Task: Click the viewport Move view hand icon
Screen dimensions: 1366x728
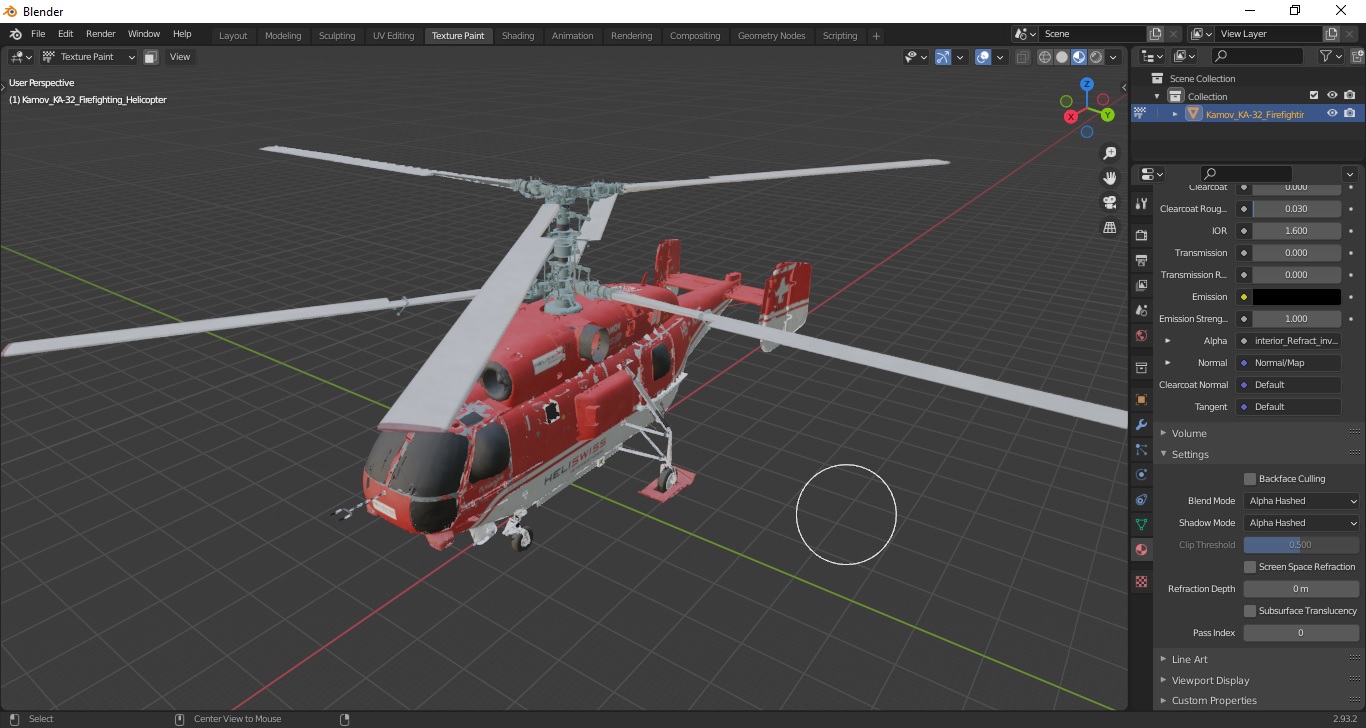Action: click(1109, 178)
